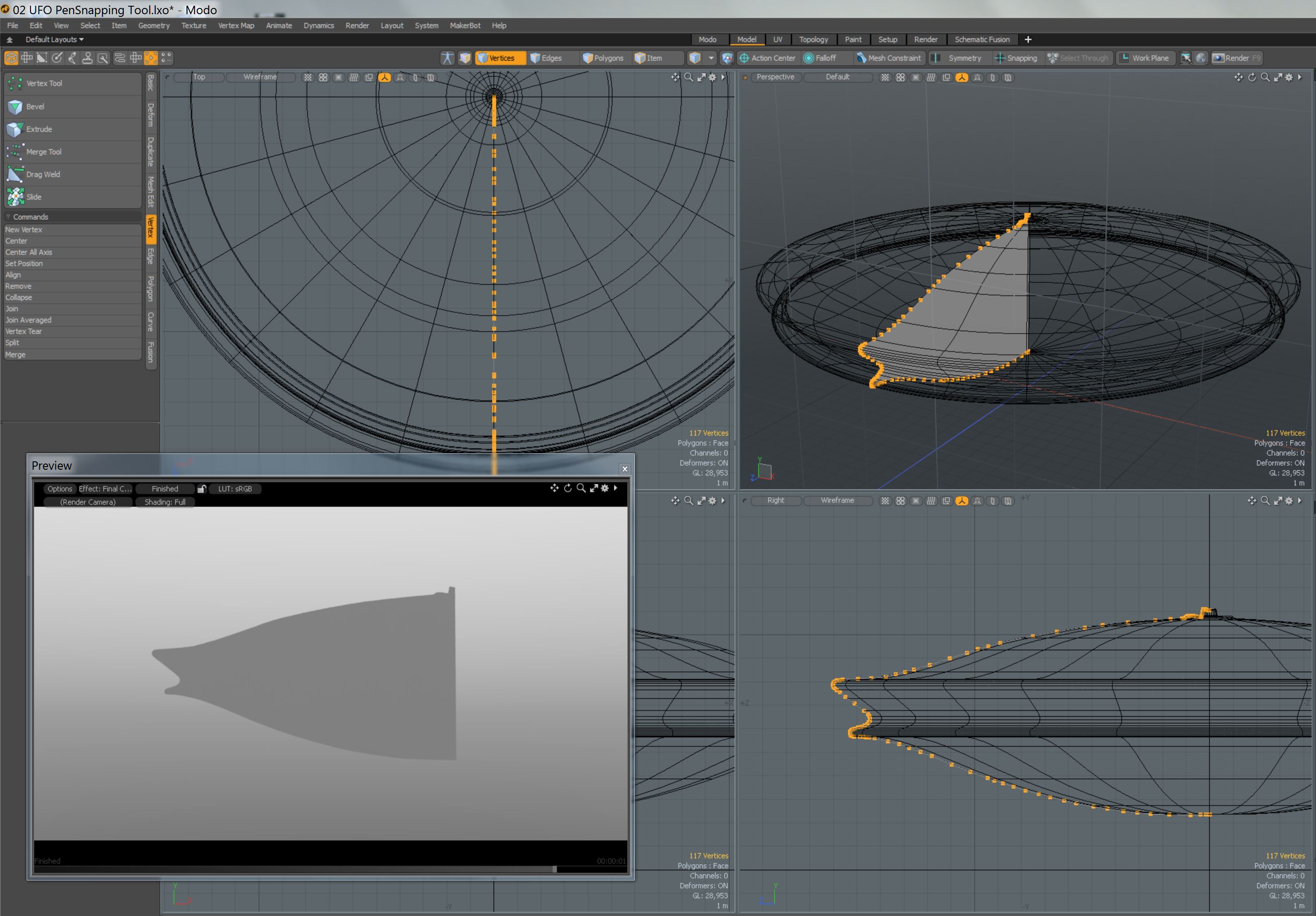Open Wireframe shading dropdown in Top viewport
Image resolution: width=1316 pixels, height=916 pixels.
tap(260, 77)
